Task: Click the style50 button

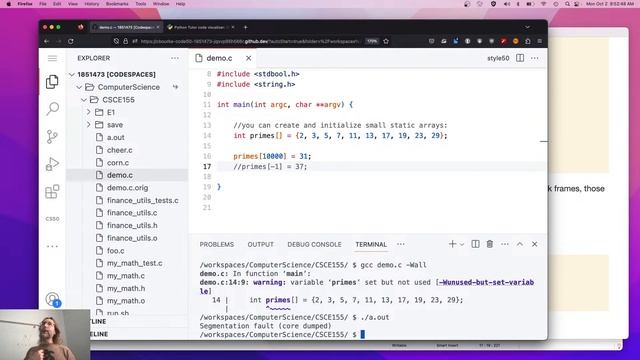Action: 498,58
